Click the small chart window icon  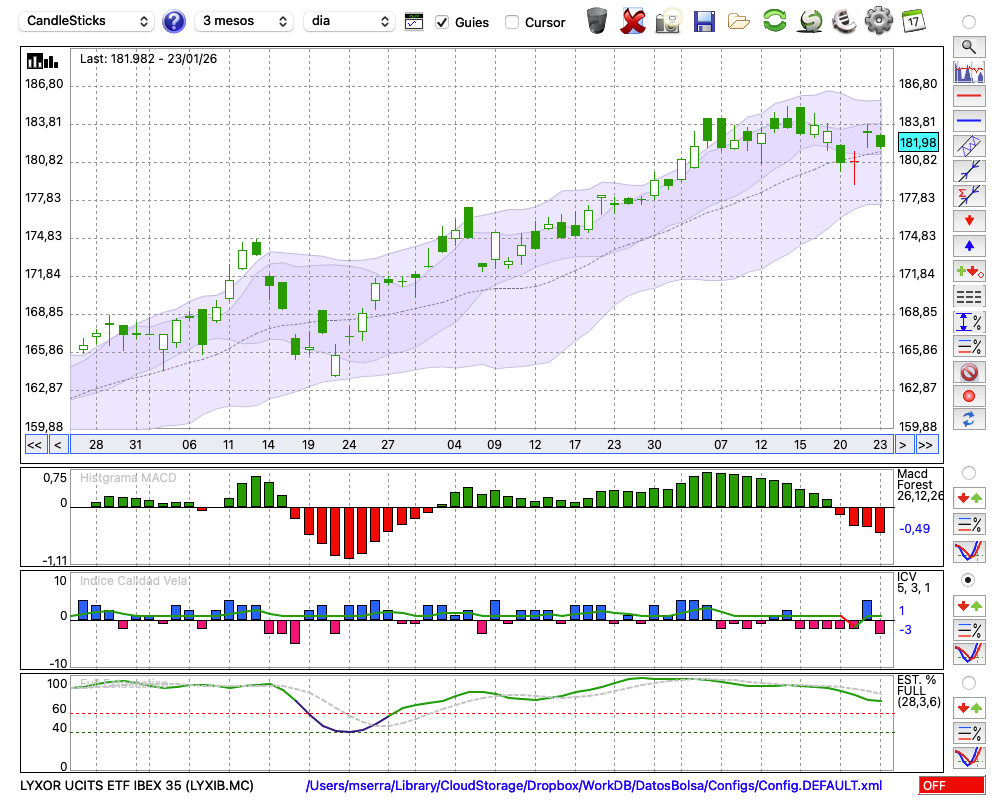(414, 22)
